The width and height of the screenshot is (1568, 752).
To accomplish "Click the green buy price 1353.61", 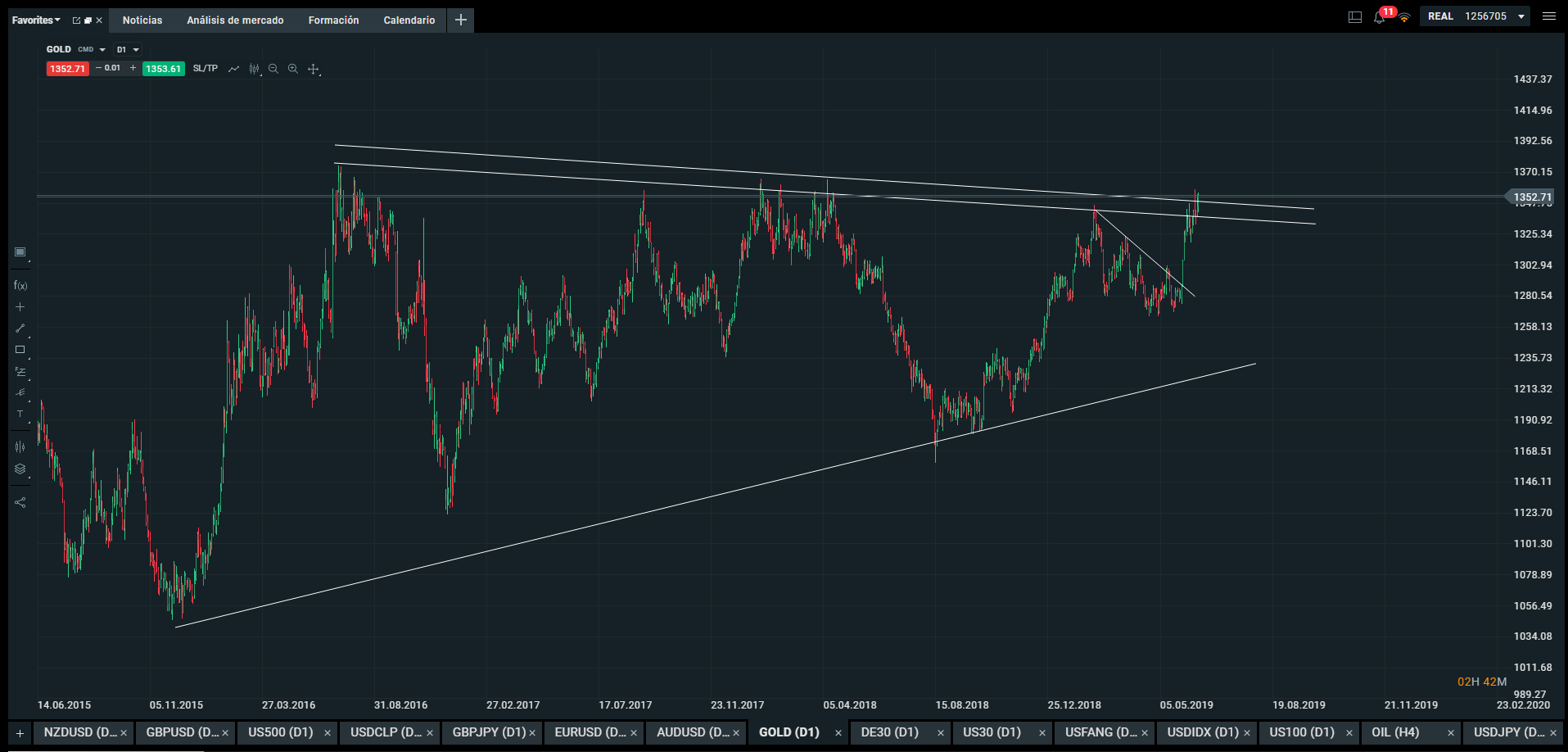I will click(x=164, y=69).
